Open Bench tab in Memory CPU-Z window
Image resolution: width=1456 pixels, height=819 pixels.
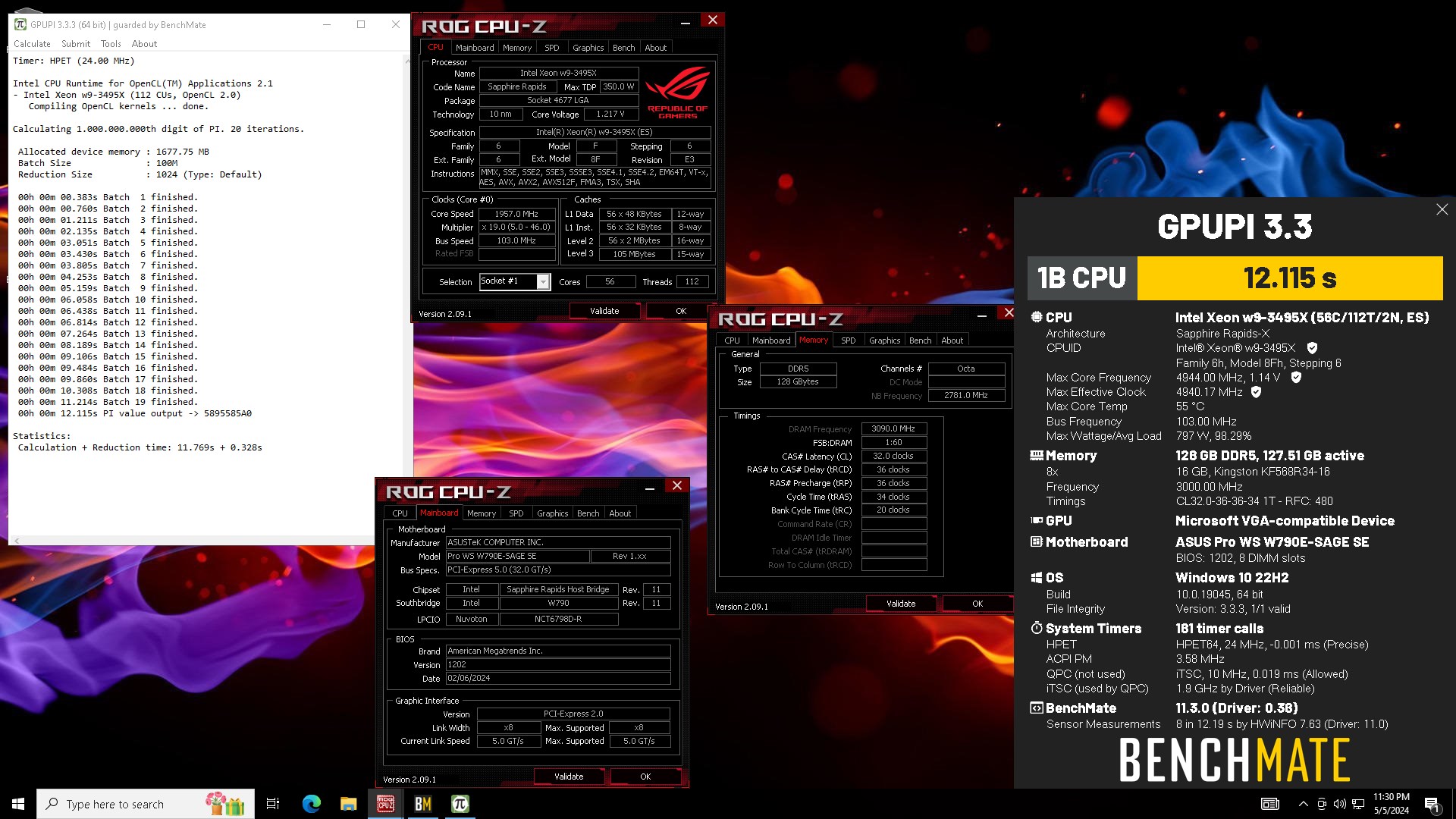point(921,340)
